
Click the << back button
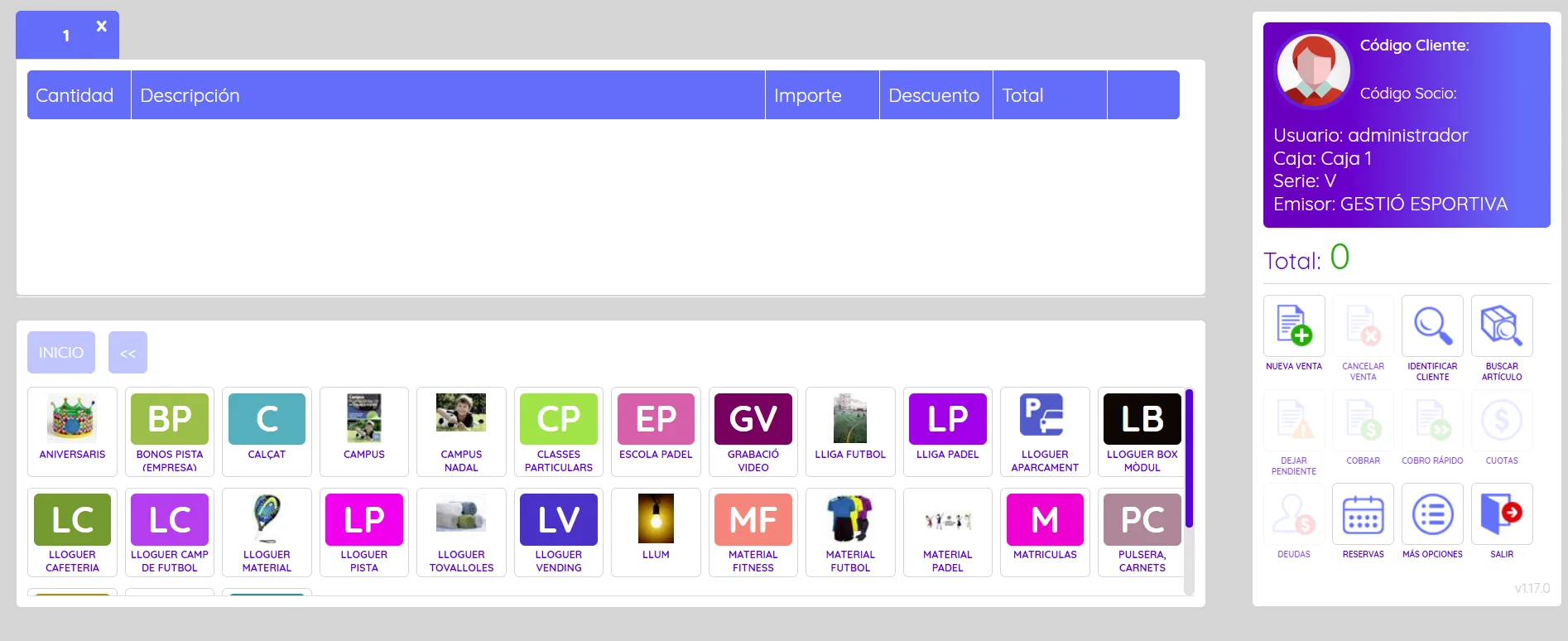pyautogui.click(x=127, y=353)
